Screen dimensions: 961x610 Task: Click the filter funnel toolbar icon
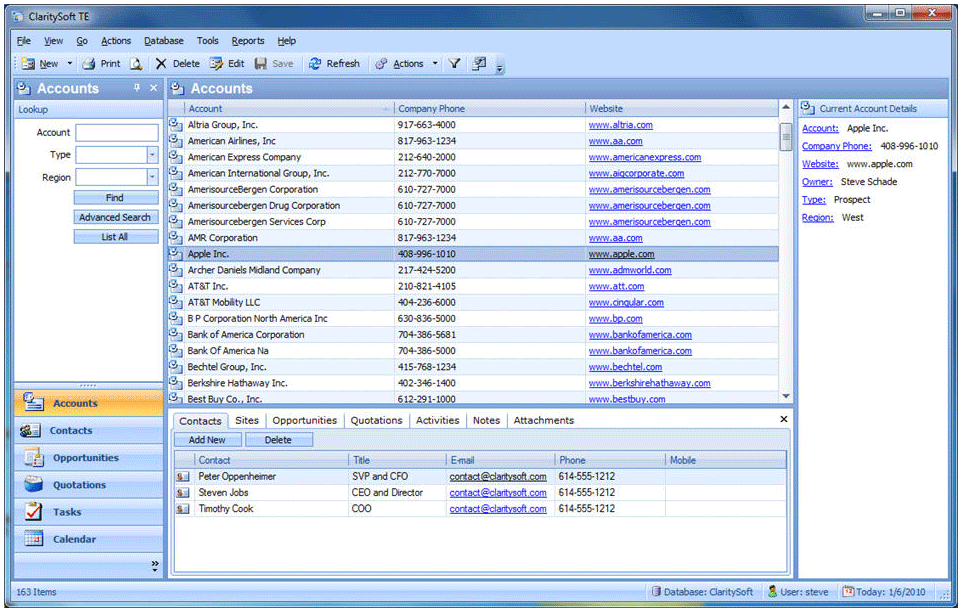[x=454, y=63]
